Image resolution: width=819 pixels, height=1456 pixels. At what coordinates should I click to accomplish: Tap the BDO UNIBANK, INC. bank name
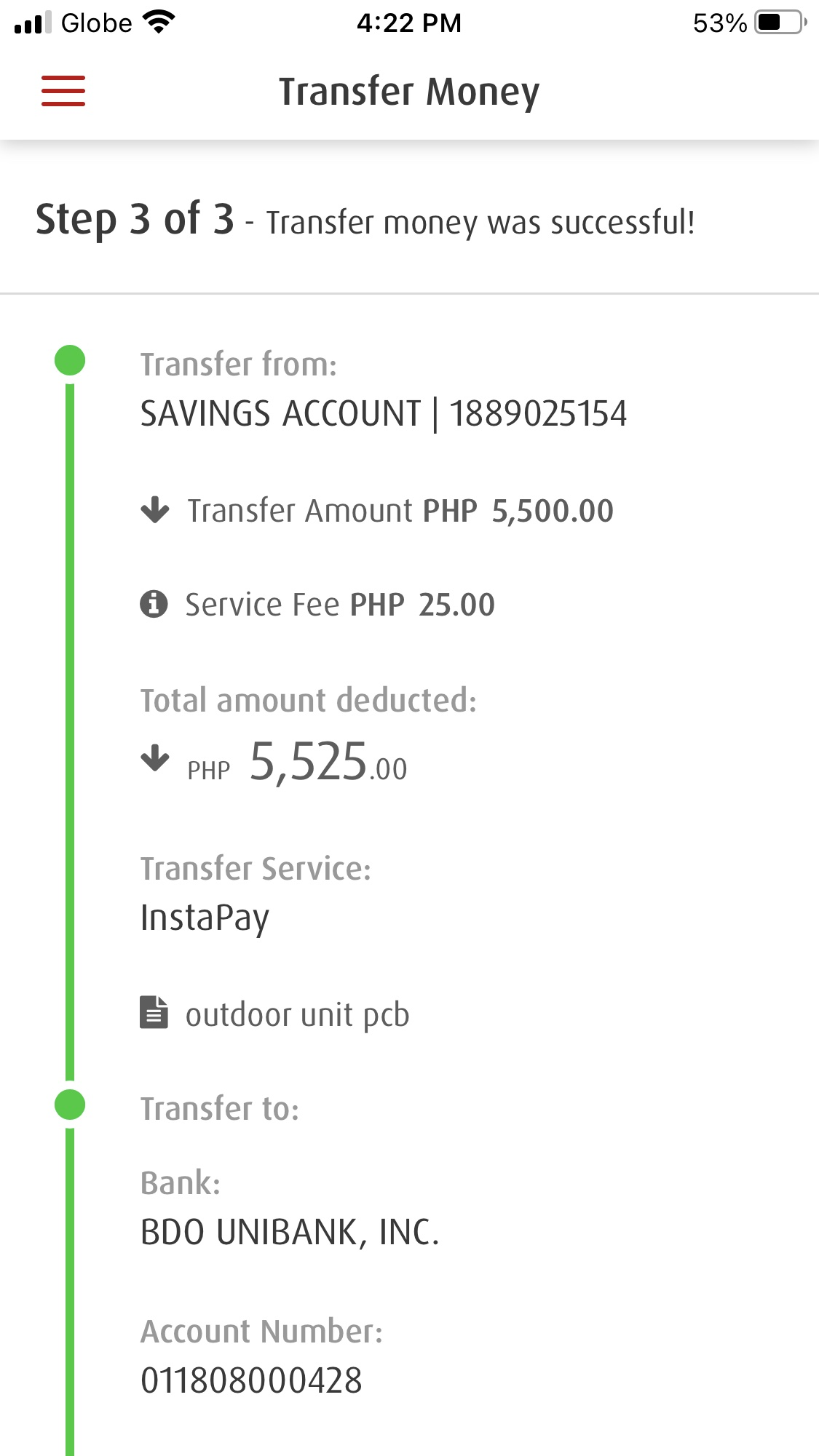click(x=290, y=1233)
